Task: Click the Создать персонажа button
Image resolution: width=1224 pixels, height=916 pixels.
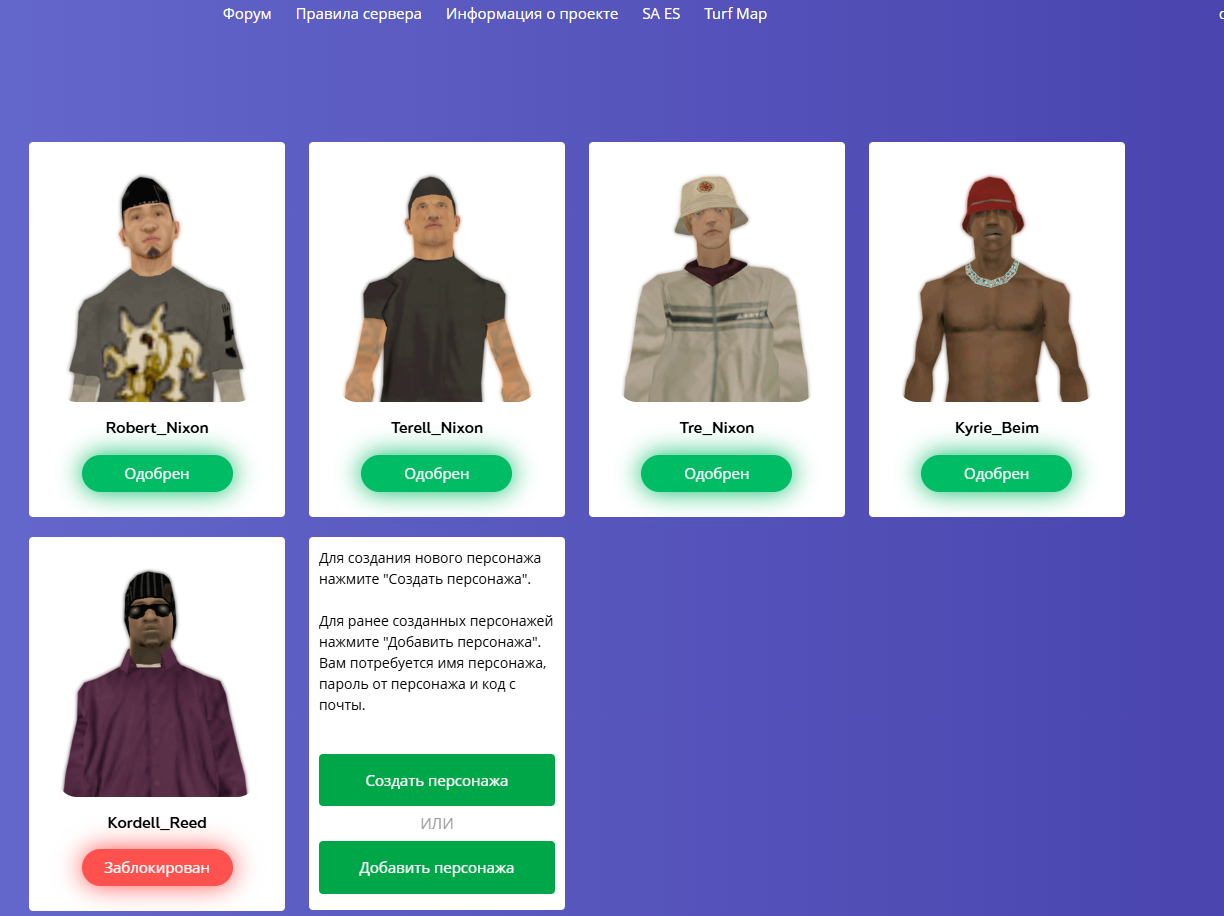Action: 437,780
